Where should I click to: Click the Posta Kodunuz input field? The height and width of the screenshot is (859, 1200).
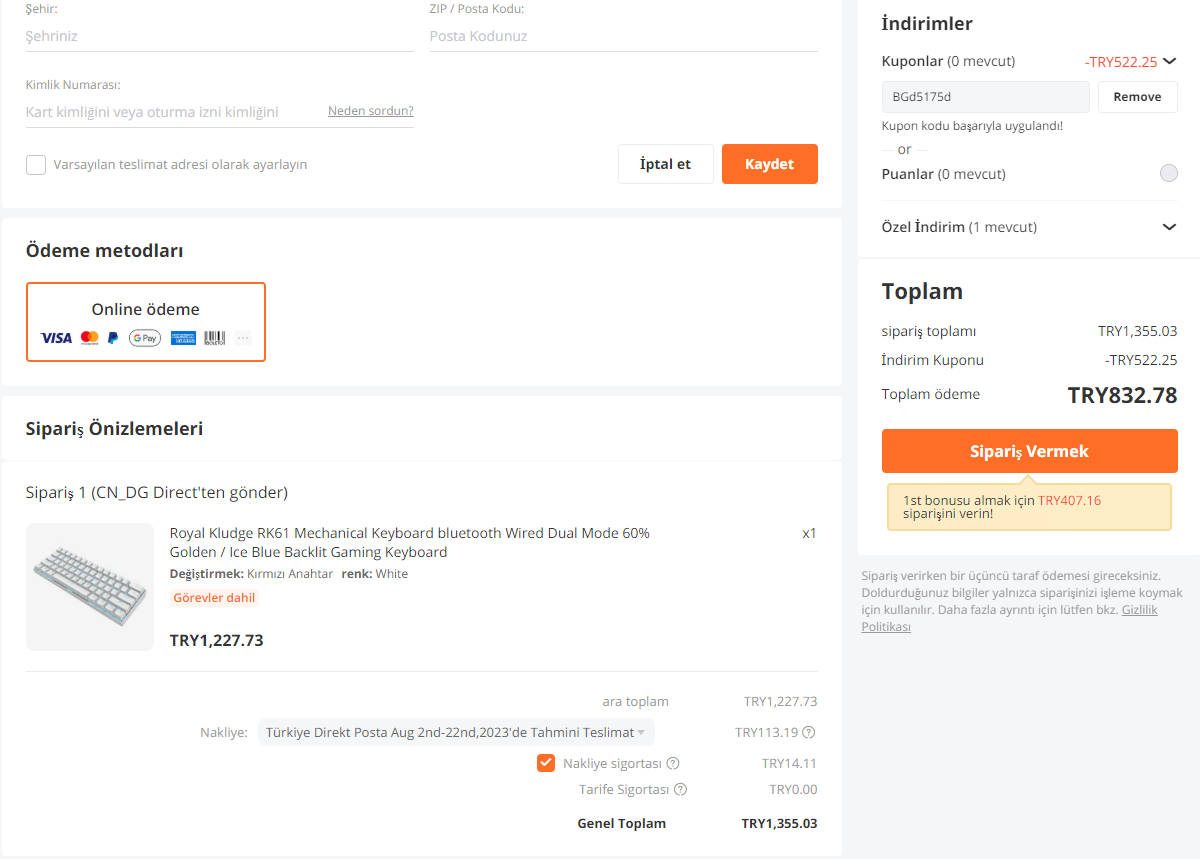tap(623, 36)
